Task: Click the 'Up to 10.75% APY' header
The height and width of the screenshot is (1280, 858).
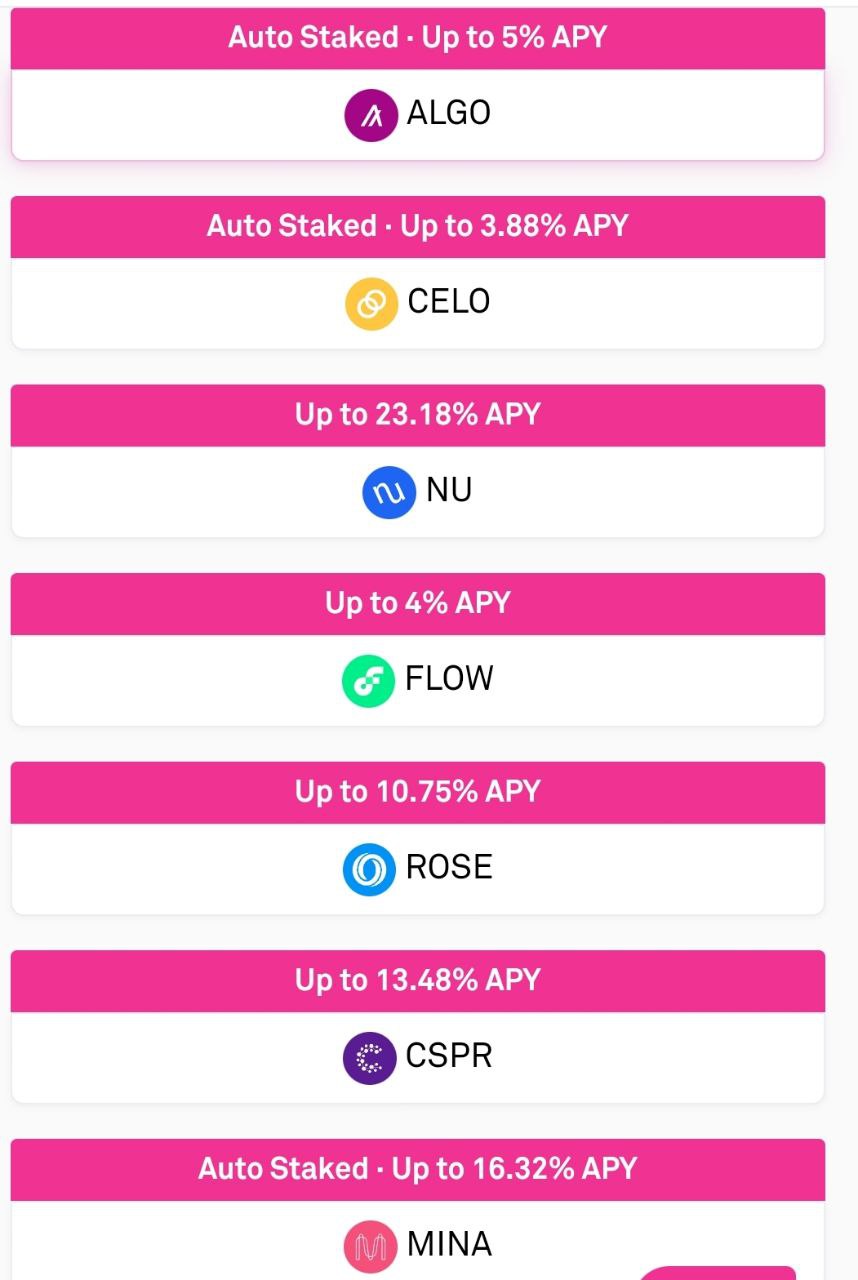Action: click(x=418, y=793)
